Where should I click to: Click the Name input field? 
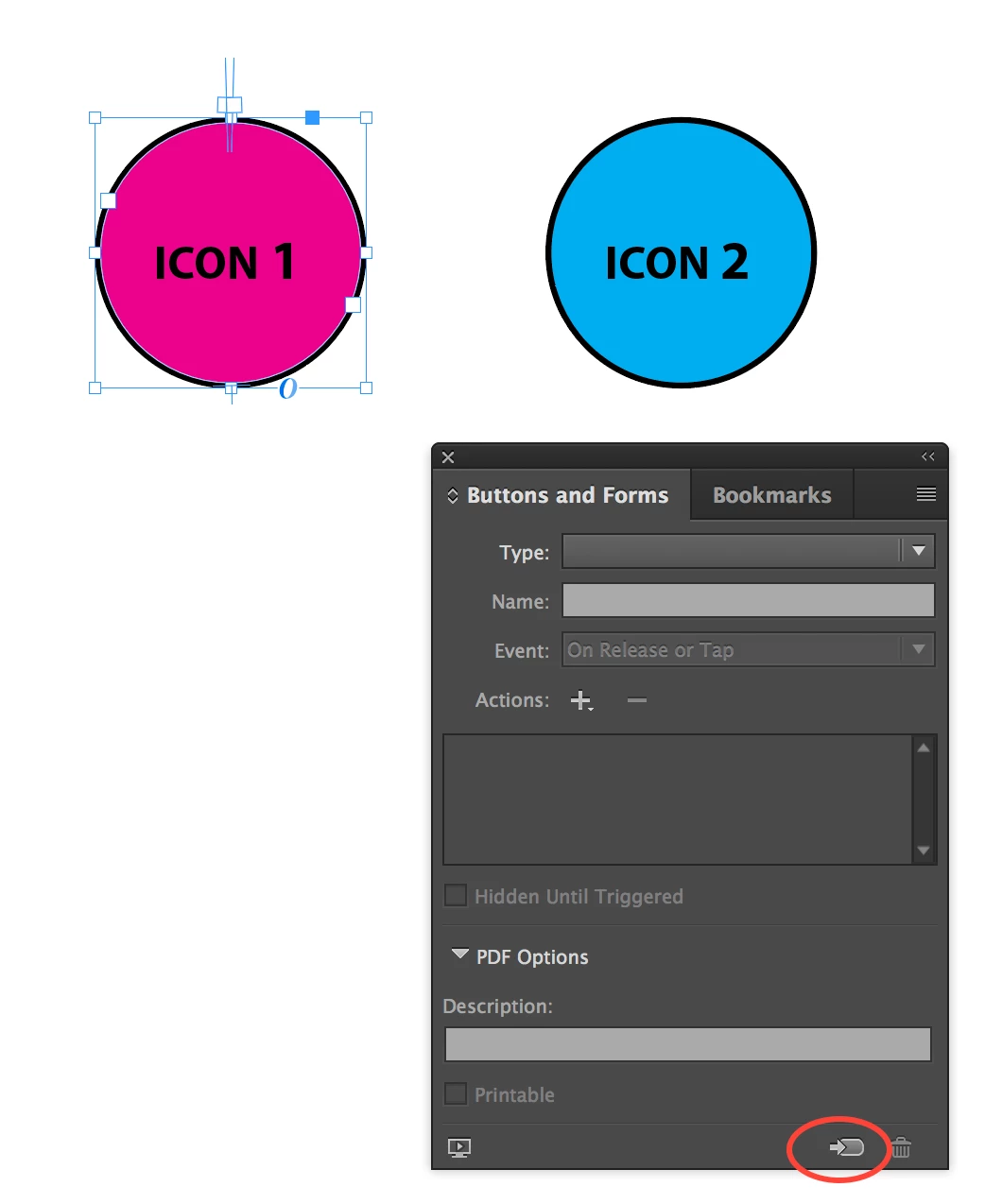tap(749, 600)
